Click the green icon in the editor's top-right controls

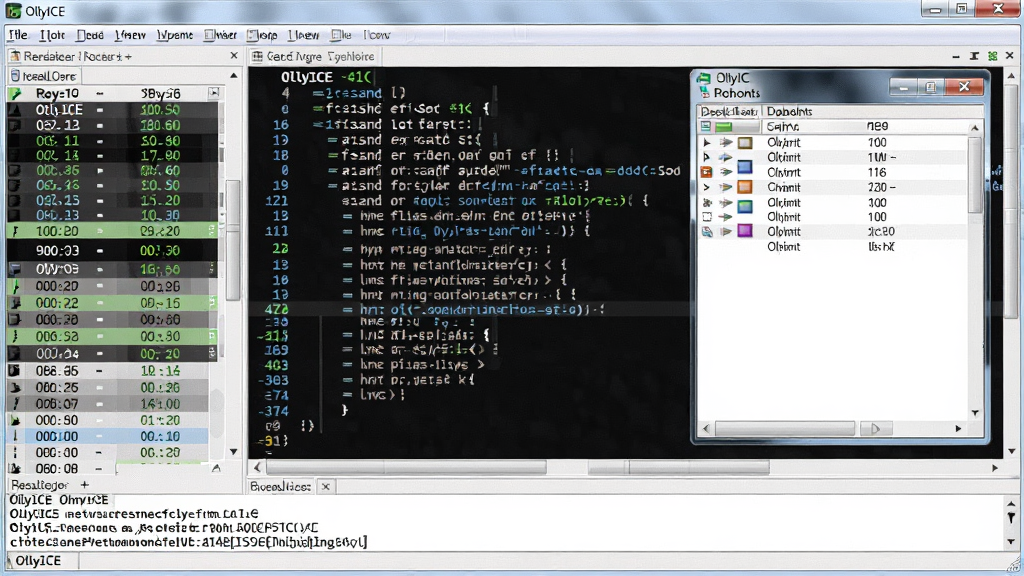tap(993, 57)
